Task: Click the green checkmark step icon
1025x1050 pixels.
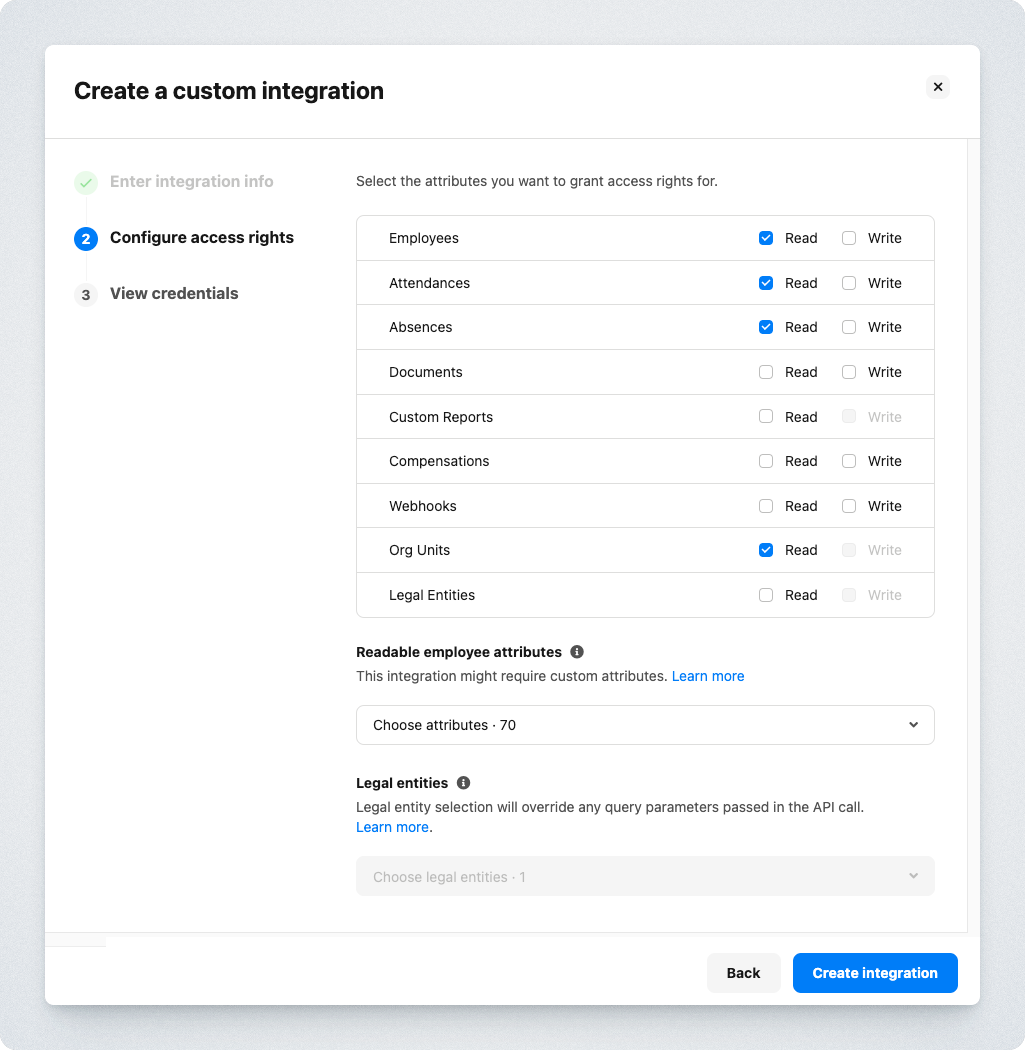Action: pyautogui.click(x=86, y=183)
